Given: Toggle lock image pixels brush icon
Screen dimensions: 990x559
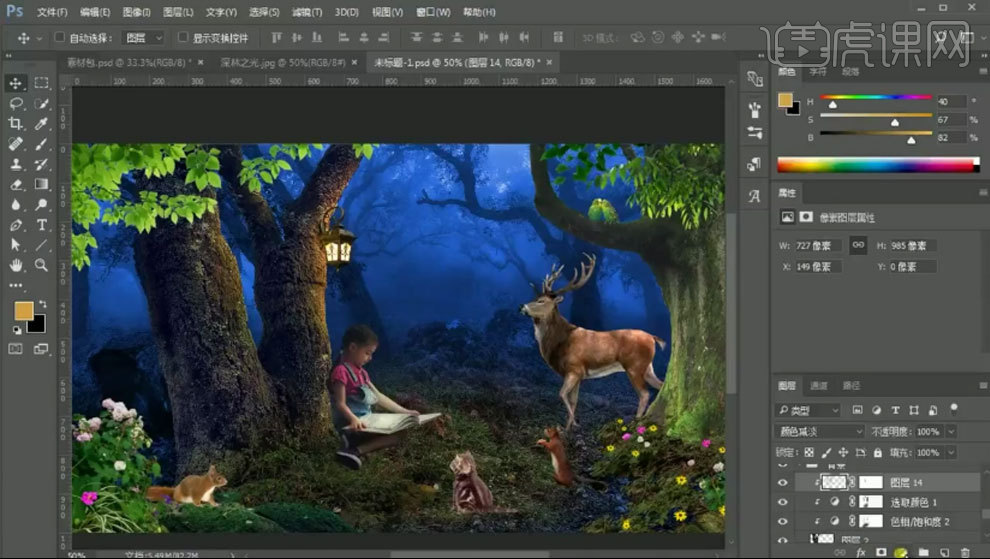Looking at the screenshot, I should (826, 452).
